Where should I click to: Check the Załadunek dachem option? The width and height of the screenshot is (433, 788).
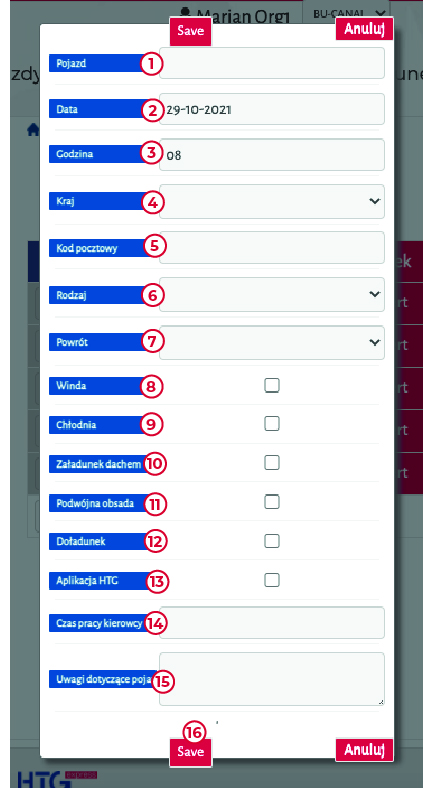(x=272, y=462)
